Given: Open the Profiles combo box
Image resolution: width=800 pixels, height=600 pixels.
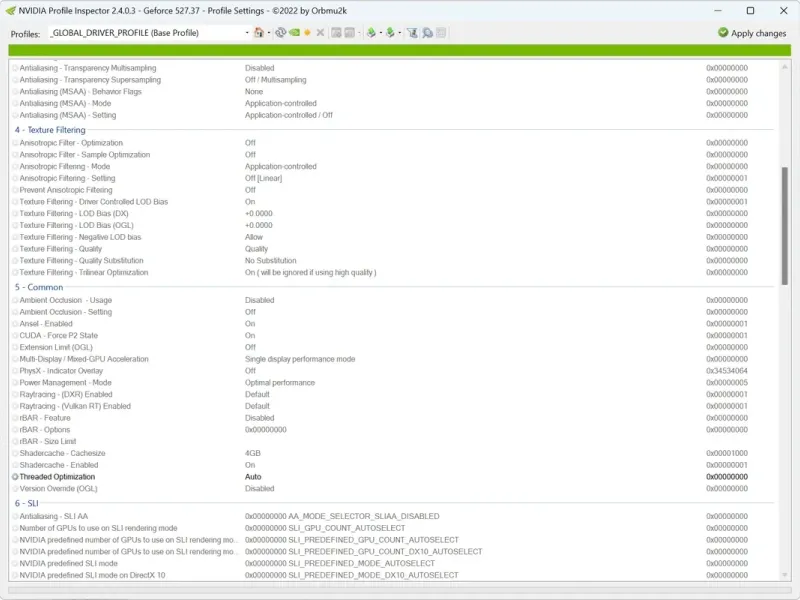Looking at the screenshot, I should tap(149, 33).
